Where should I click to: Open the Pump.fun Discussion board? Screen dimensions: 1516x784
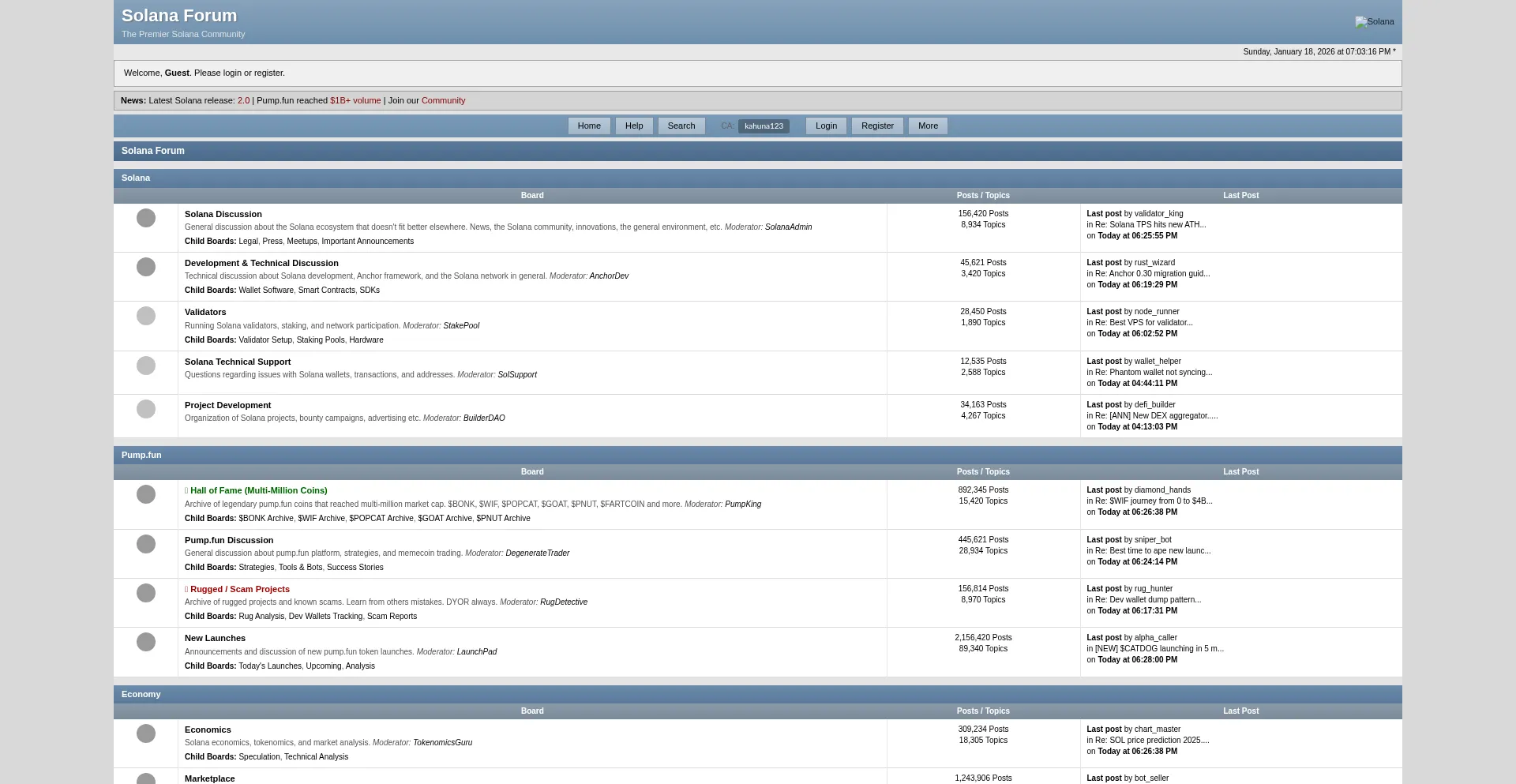[x=229, y=540]
